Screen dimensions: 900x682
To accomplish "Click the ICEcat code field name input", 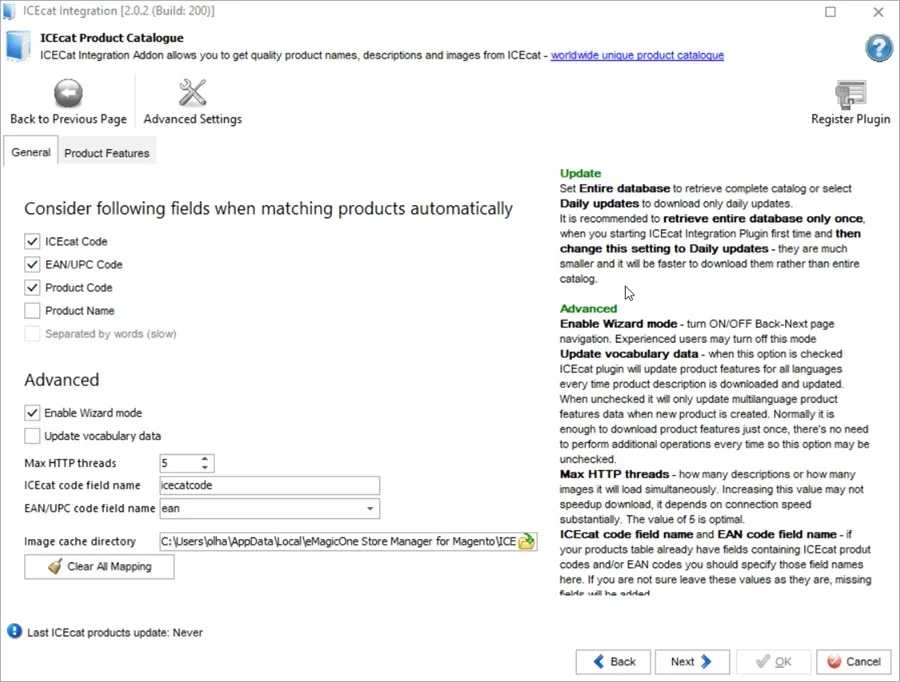I will 269,486.
